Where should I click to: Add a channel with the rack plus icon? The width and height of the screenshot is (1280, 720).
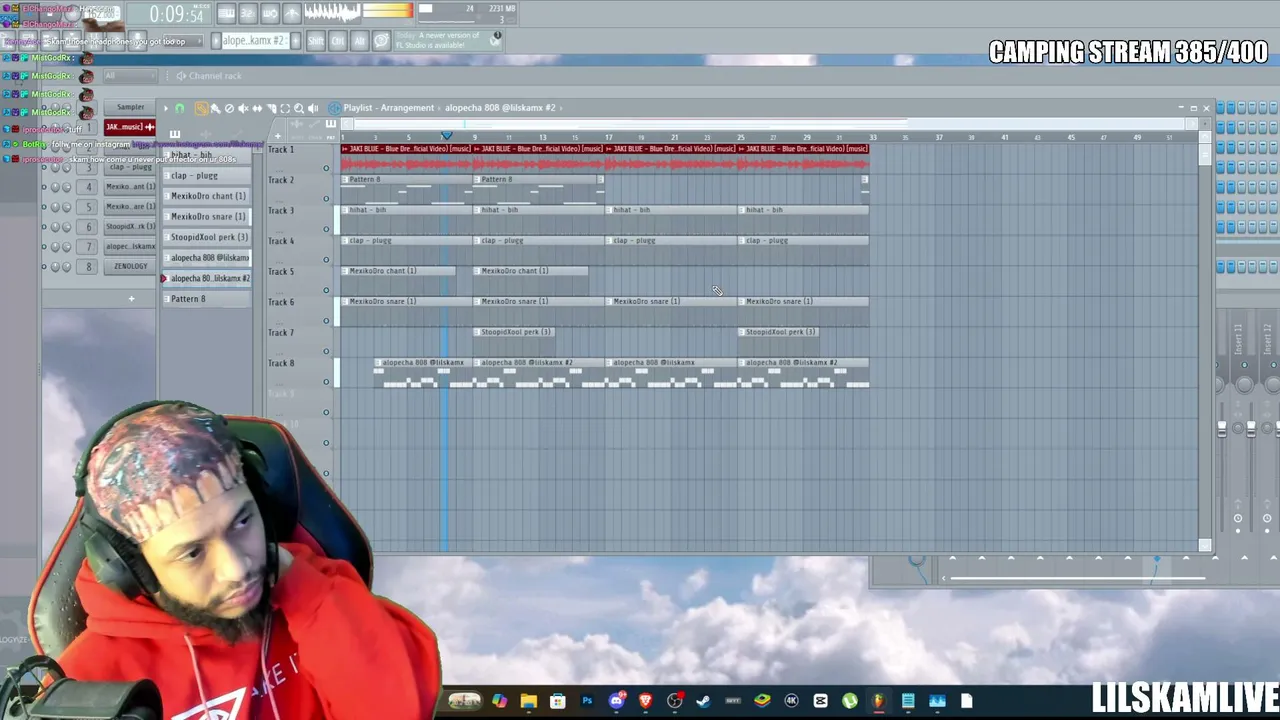tap(131, 298)
